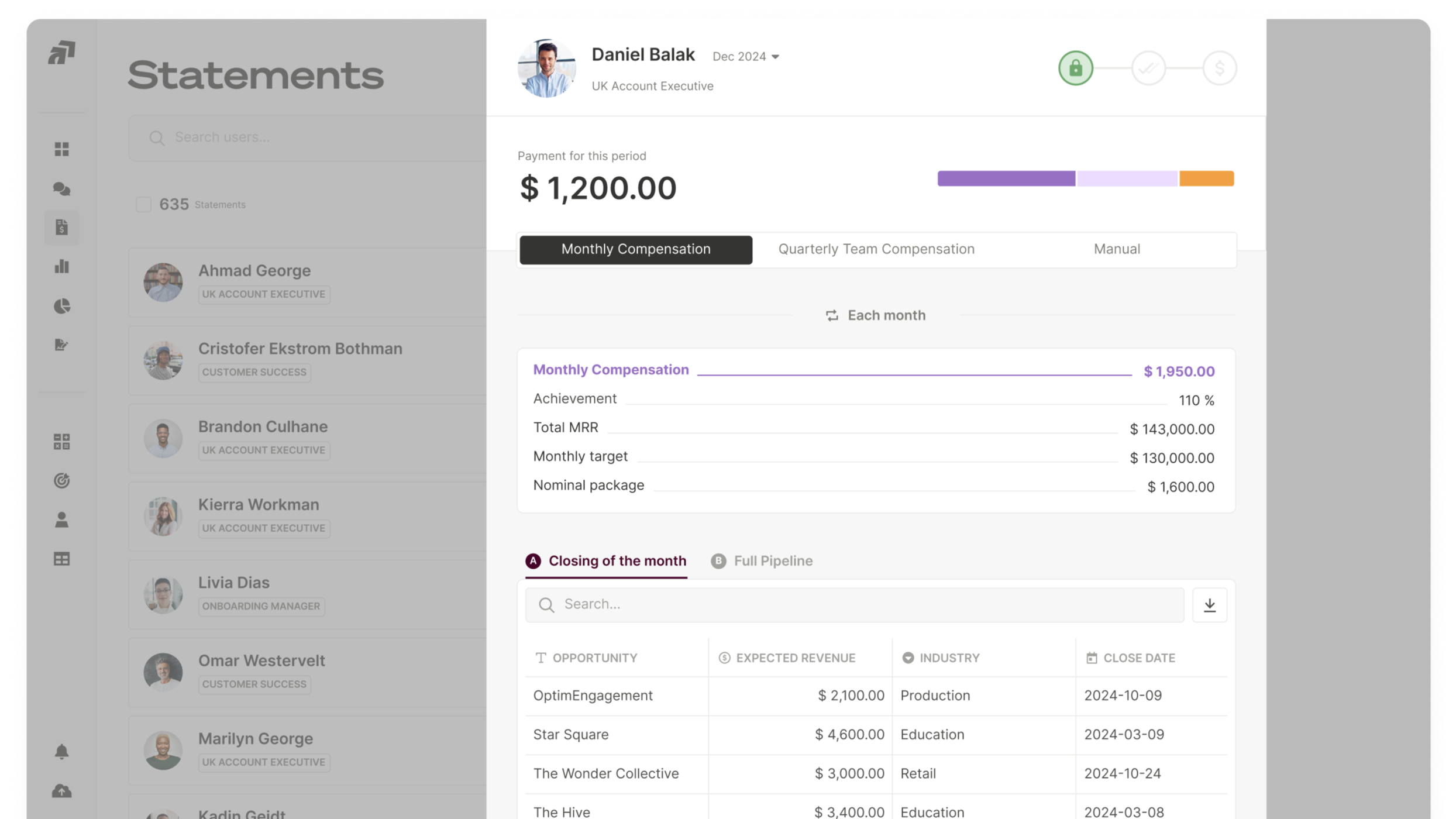Sort by the Close Date column header
This screenshot has height=819, width=1456.
point(1138,658)
